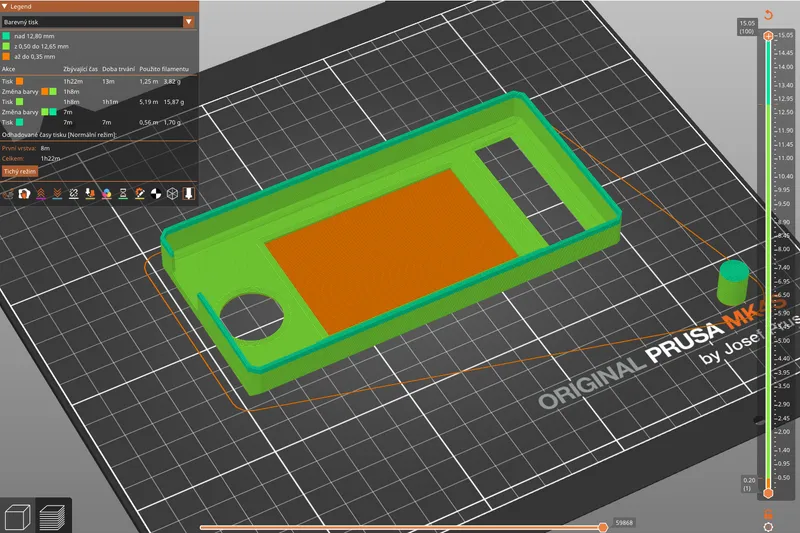Open the Barevný tisk view type dropdown

point(98,20)
